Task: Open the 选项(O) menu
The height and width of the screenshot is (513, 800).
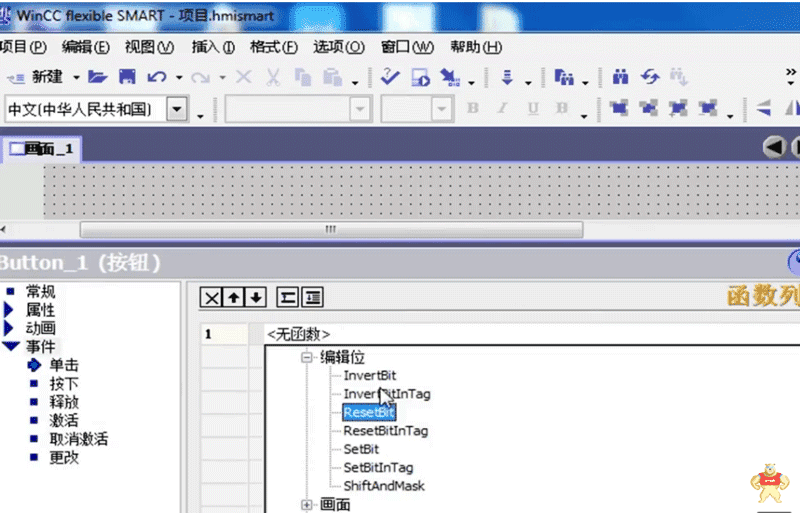Action: click(x=339, y=47)
